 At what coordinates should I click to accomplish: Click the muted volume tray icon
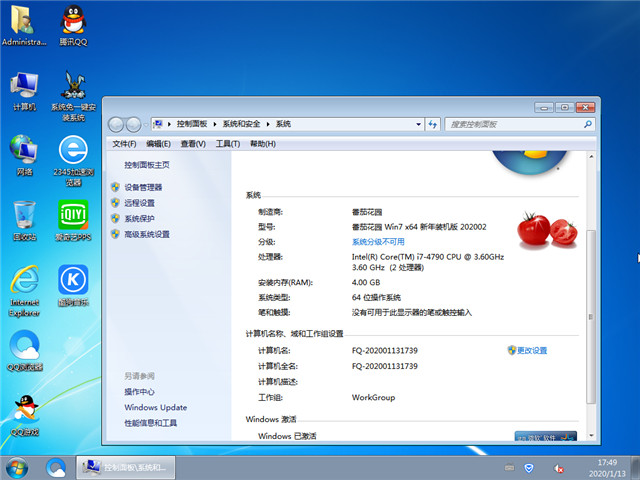[x=558, y=468]
